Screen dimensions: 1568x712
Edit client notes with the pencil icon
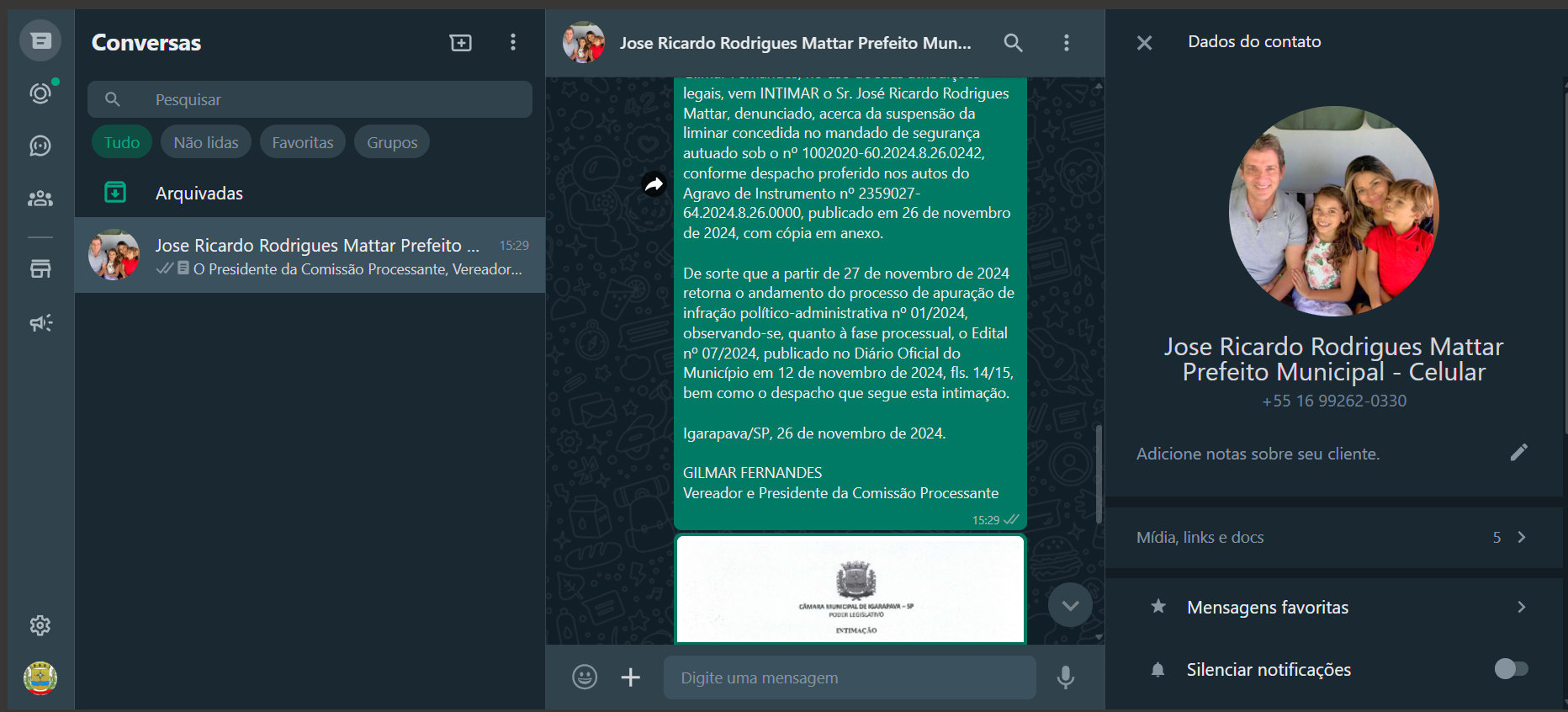pos(1518,453)
